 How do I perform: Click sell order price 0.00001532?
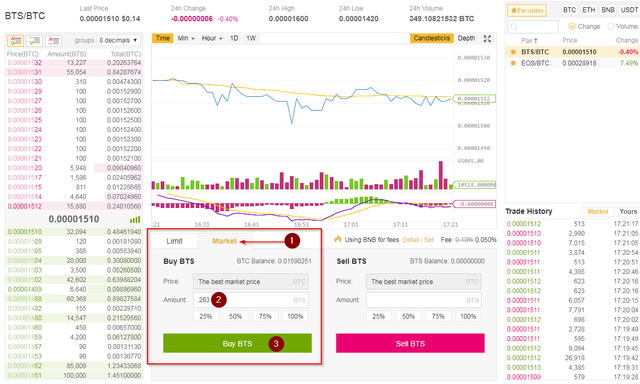point(24,62)
